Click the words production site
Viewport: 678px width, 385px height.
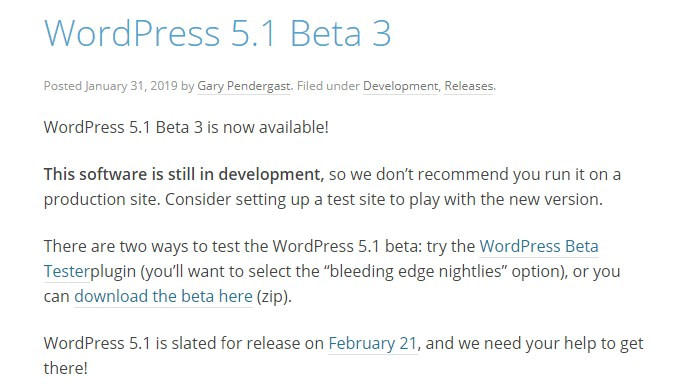(x=102, y=199)
